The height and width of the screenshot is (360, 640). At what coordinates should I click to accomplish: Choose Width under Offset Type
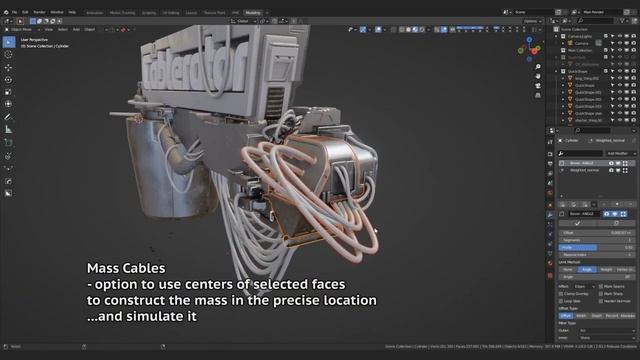click(x=581, y=316)
